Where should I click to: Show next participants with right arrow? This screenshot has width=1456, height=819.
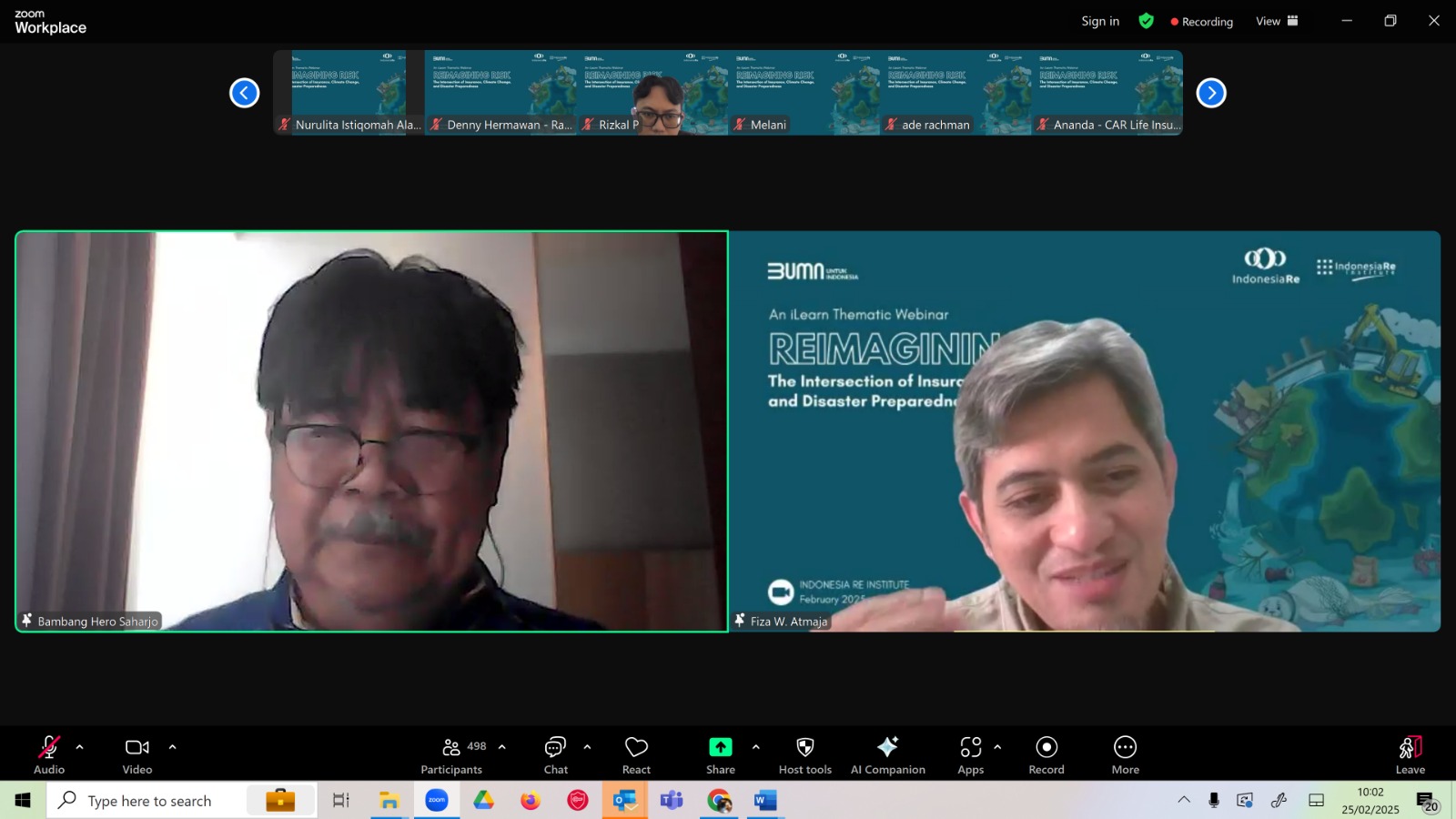click(x=1211, y=93)
